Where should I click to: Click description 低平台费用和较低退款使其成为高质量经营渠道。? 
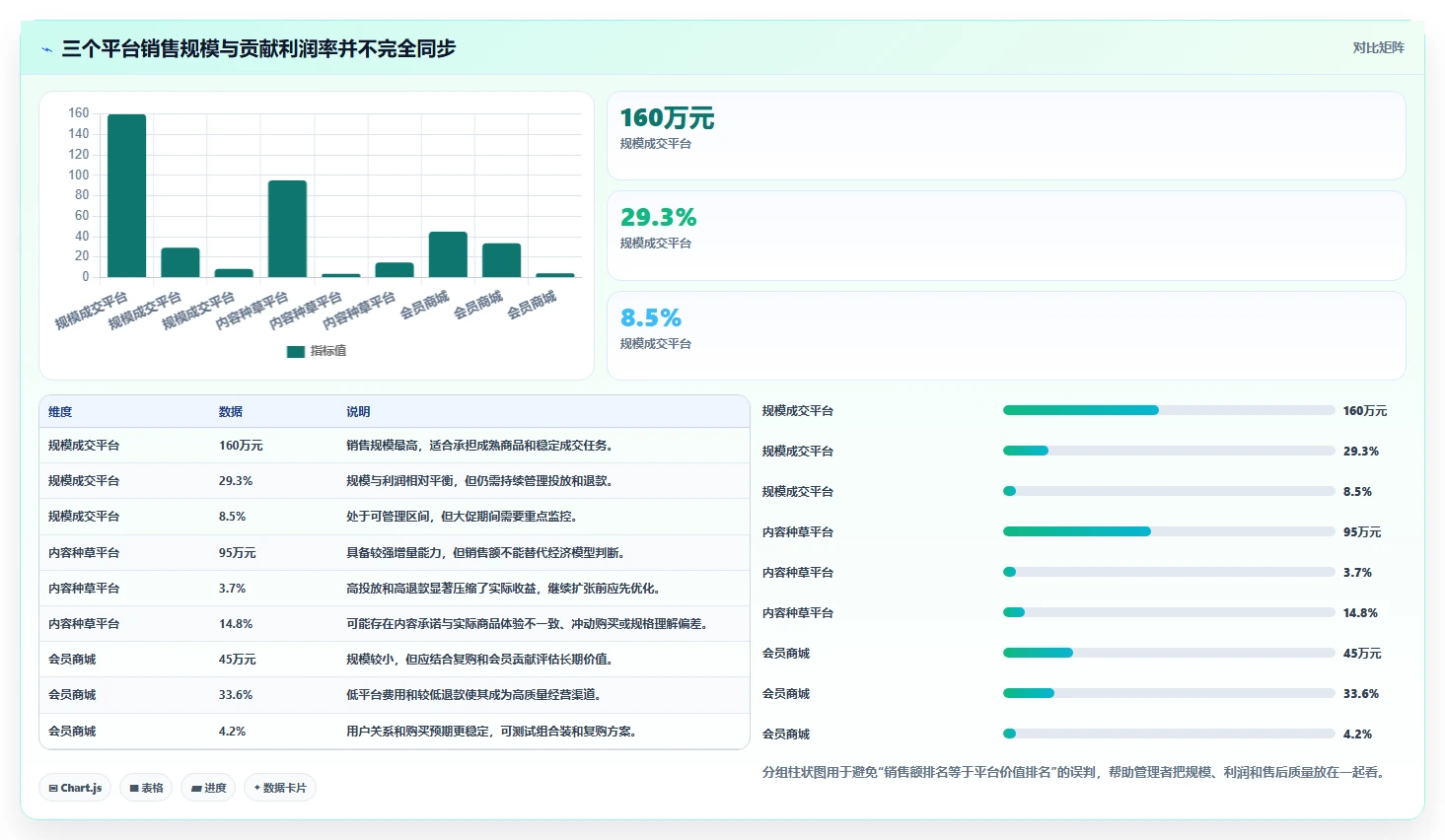pyautogui.click(x=475, y=695)
